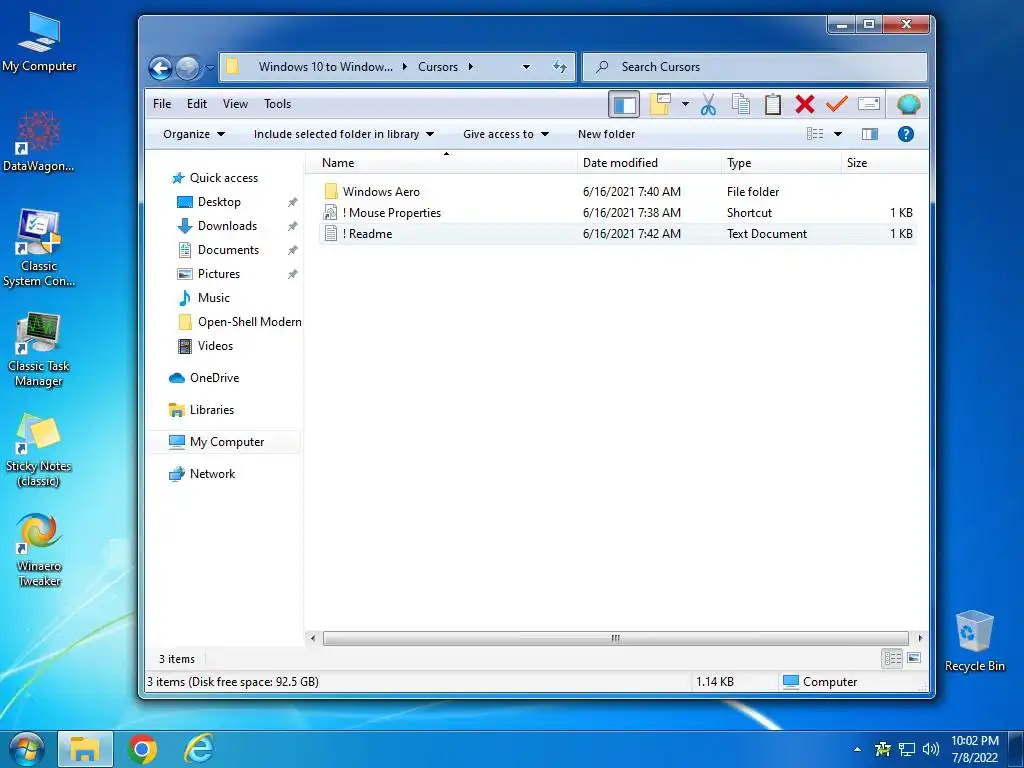This screenshot has height=768, width=1024.
Task: Select Libraries in the navigation pane
Action: tap(201, 409)
